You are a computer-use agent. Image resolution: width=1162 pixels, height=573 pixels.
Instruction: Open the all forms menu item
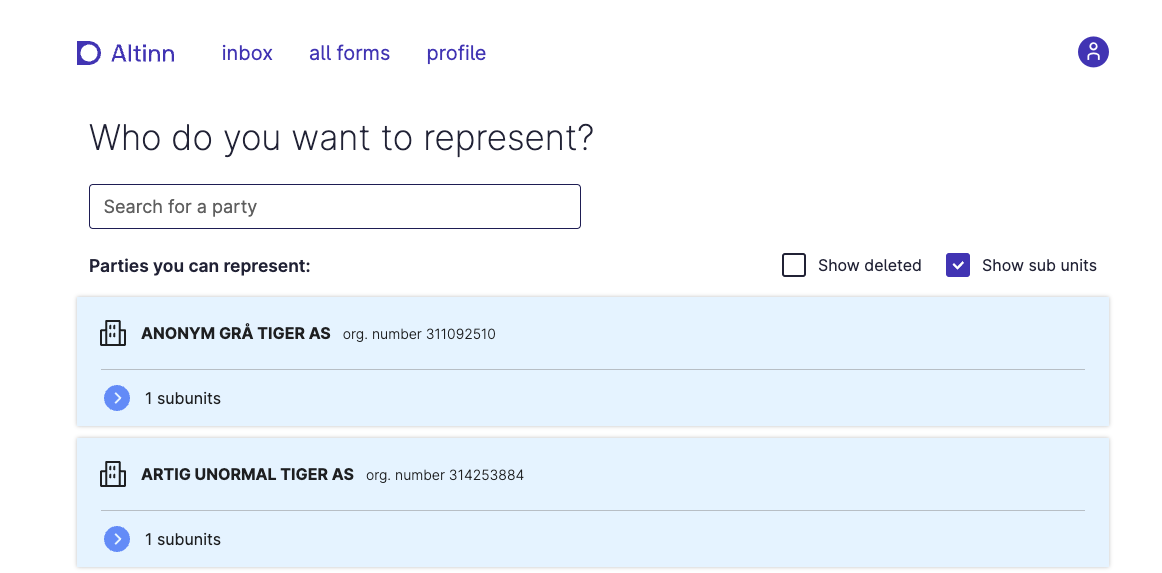(x=349, y=53)
